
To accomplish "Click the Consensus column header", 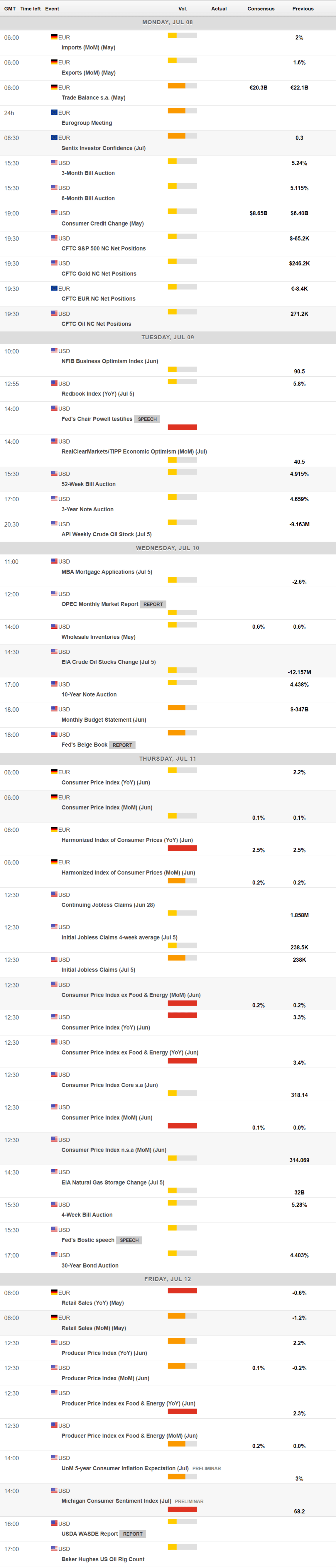I will (261, 9).
